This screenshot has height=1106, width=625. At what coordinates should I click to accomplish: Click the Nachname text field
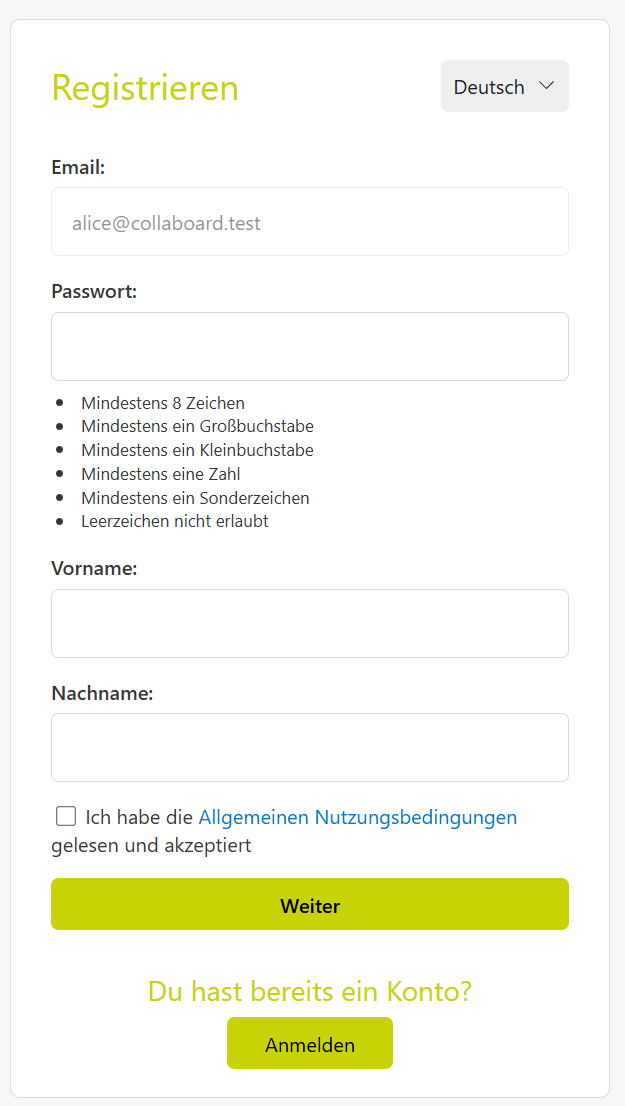point(310,747)
